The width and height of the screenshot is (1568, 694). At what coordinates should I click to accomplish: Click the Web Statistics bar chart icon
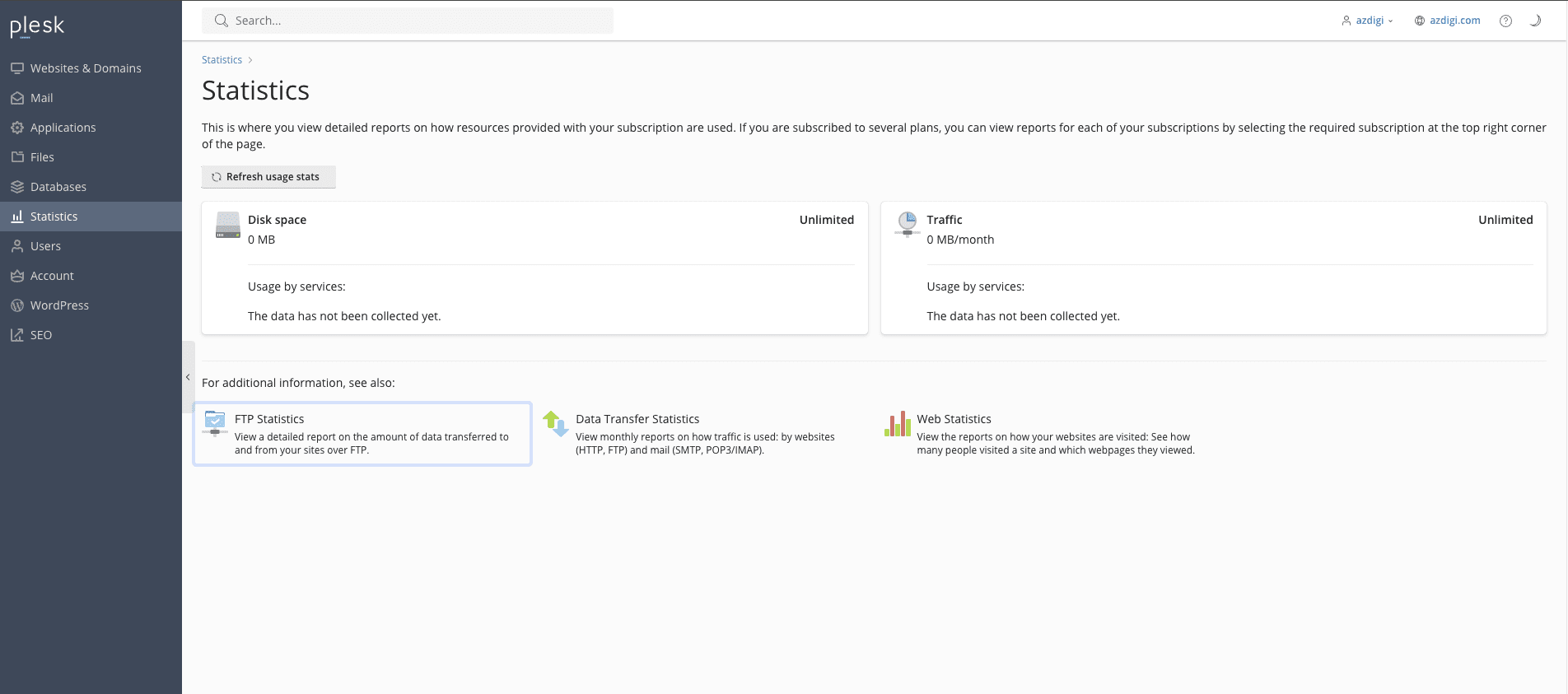point(897,424)
